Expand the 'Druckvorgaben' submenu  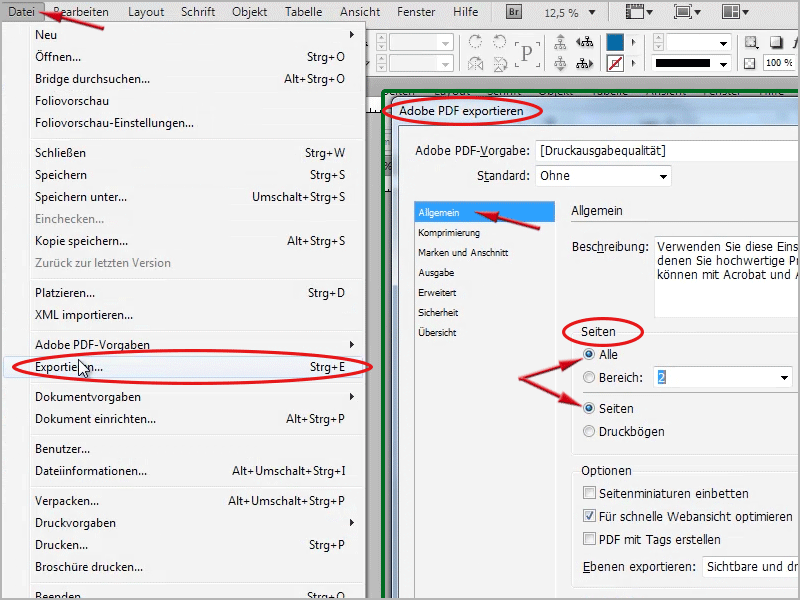pos(352,522)
